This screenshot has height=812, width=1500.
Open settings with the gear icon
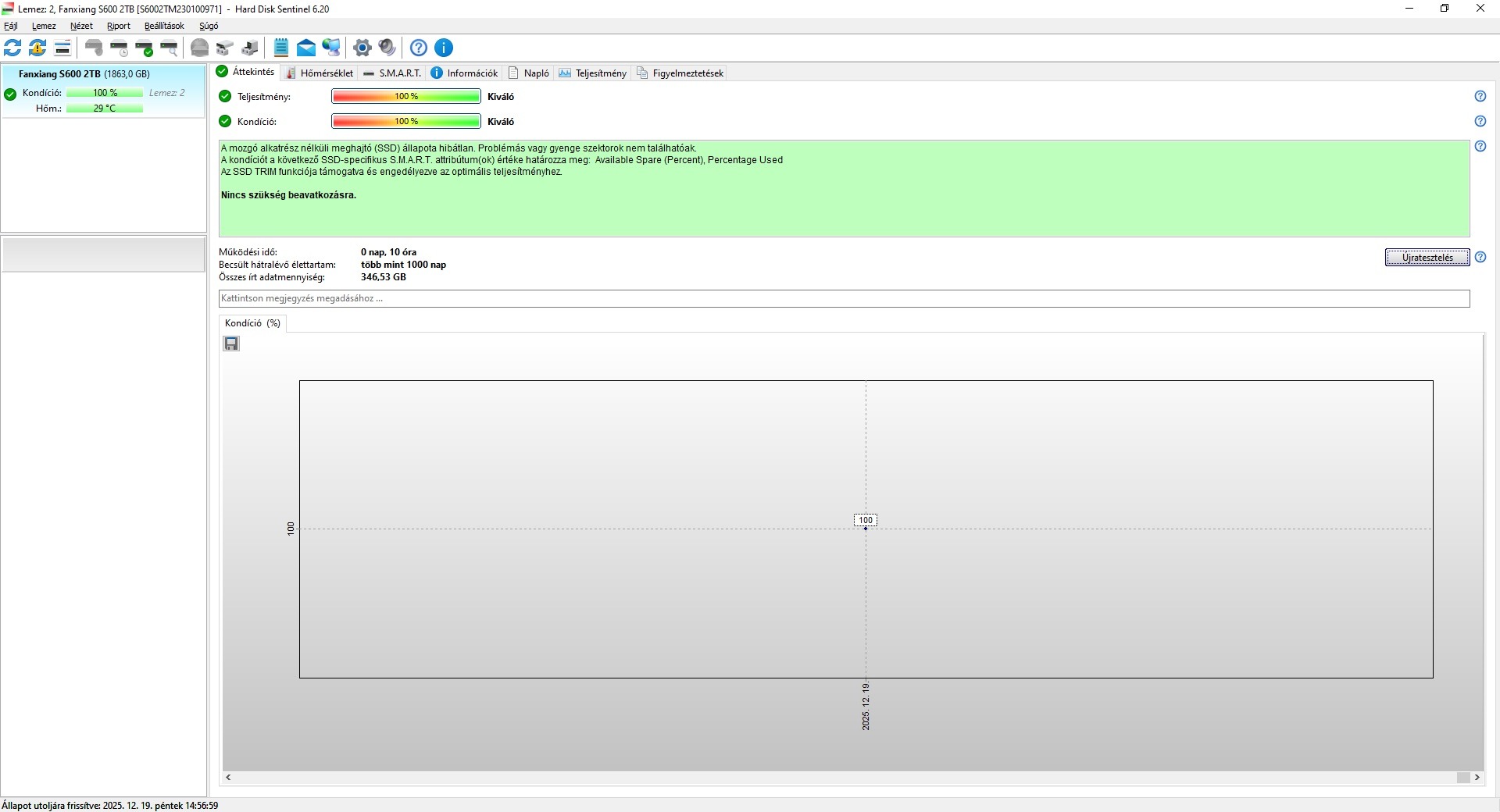[362, 48]
